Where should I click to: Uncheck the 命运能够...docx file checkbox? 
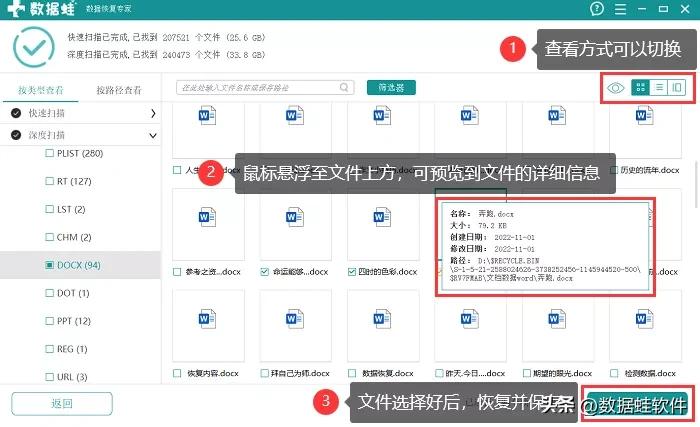click(x=265, y=272)
